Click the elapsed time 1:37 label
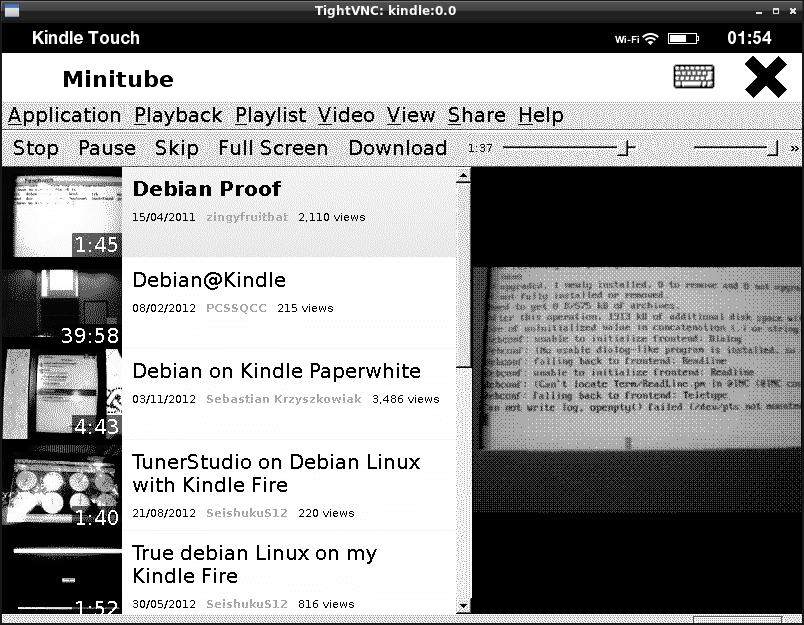 coord(480,149)
